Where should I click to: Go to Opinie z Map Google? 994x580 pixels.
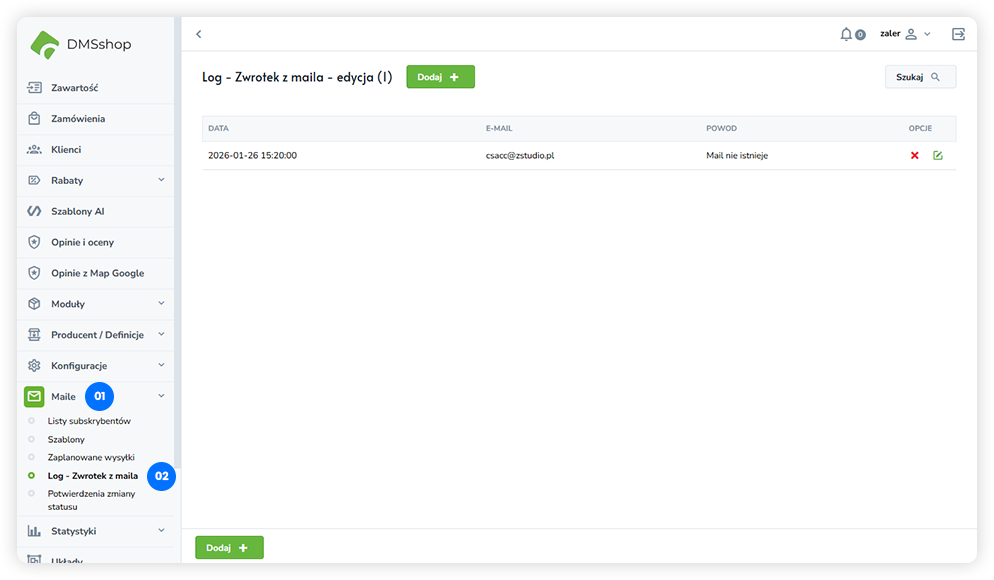97,273
